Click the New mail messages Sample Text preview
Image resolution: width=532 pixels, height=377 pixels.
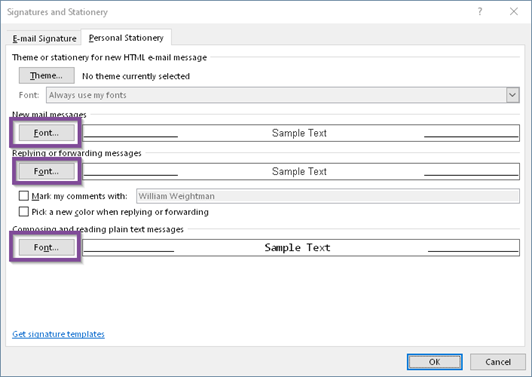point(301,133)
